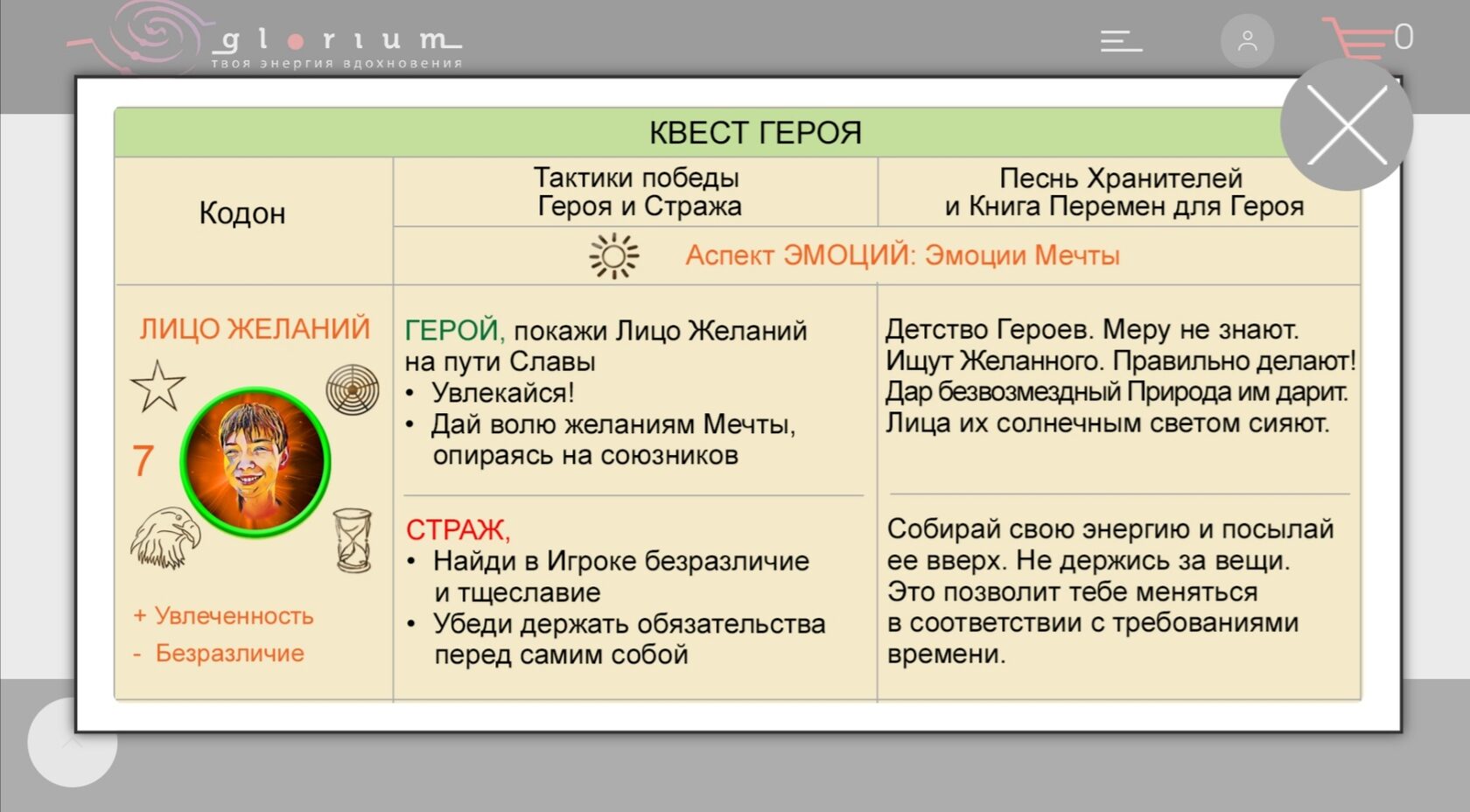
Task: Click Лица их солнечным светом сияют line
Action: (1107, 423)
